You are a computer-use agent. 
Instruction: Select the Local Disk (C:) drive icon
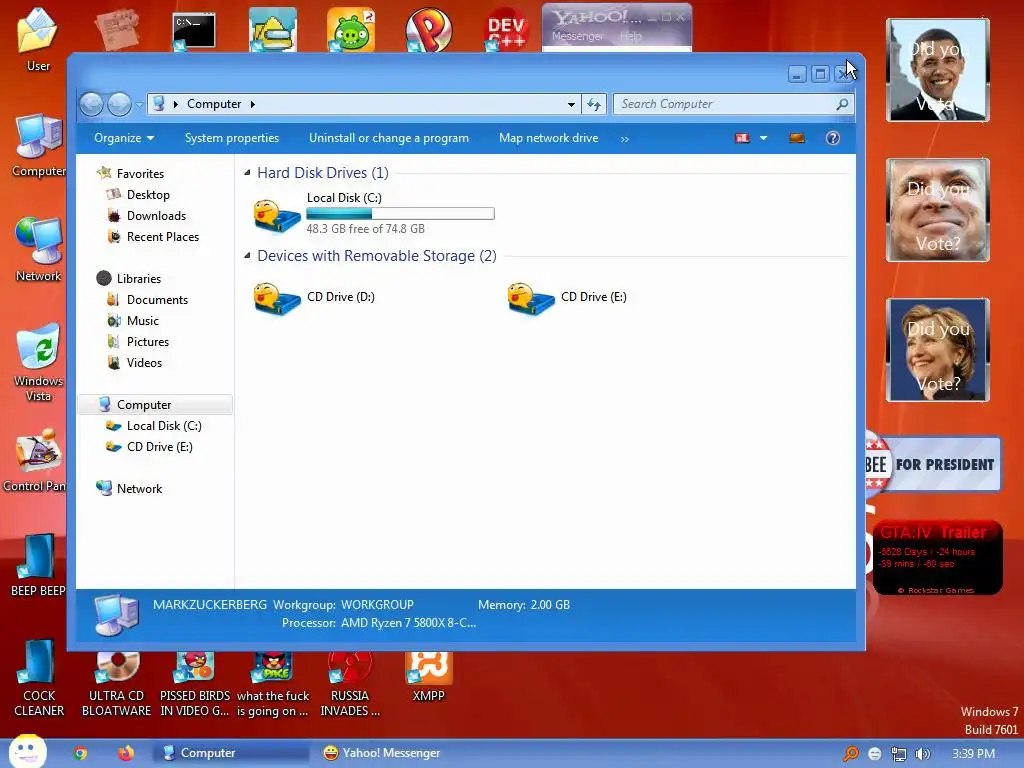[x=277, y=214]
